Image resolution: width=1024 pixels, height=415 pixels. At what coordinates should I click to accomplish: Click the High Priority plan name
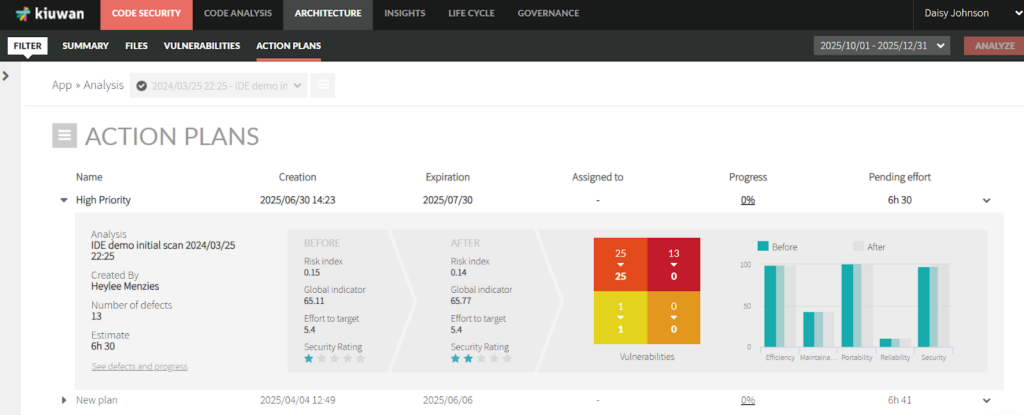[x=103, y=201]
